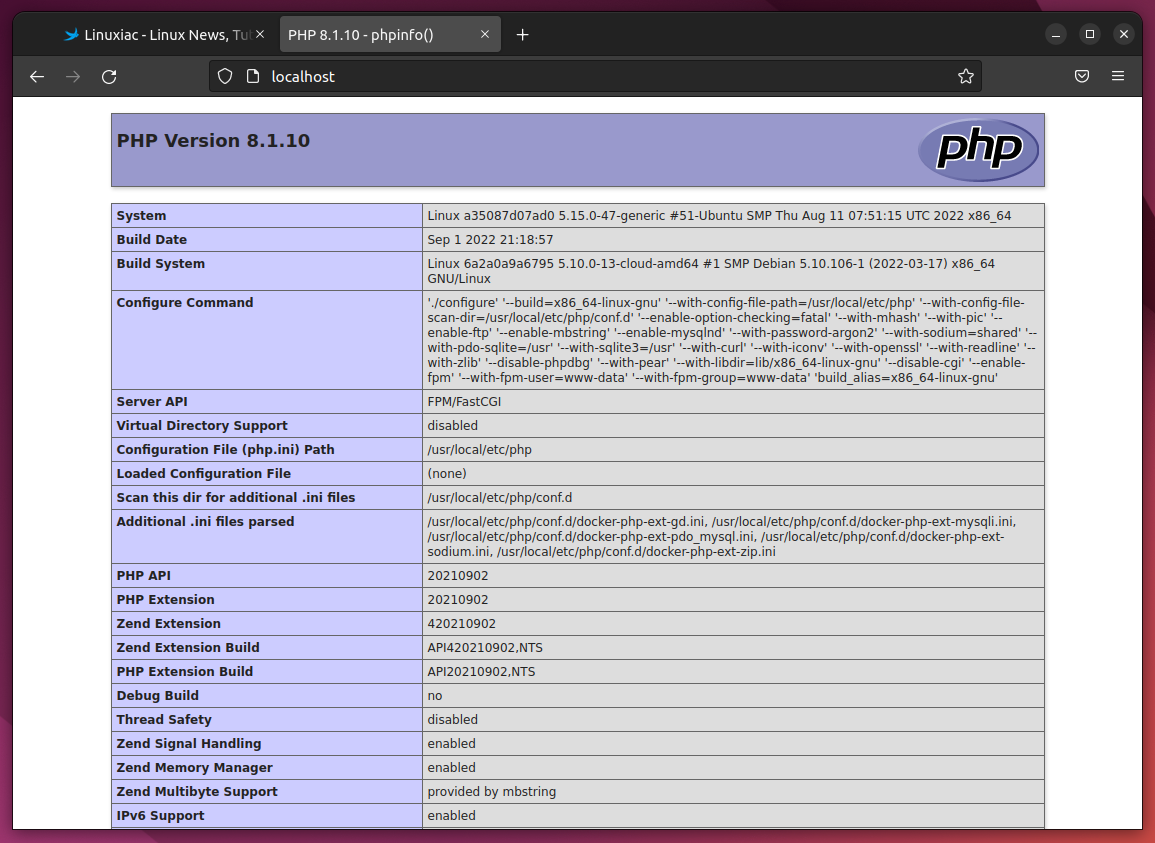Click the PHP Extension label
The image size is (1155, 843).
point(166,600)
